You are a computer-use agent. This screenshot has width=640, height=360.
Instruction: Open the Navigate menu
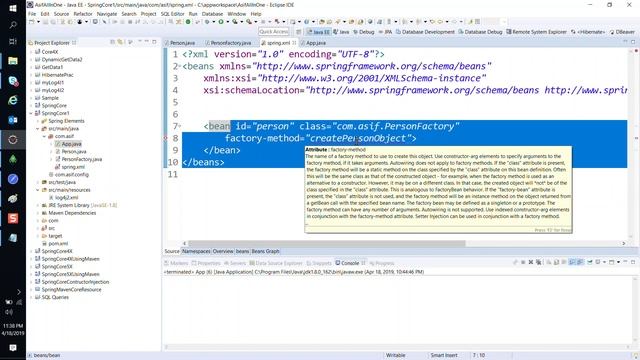coord(107,14)
